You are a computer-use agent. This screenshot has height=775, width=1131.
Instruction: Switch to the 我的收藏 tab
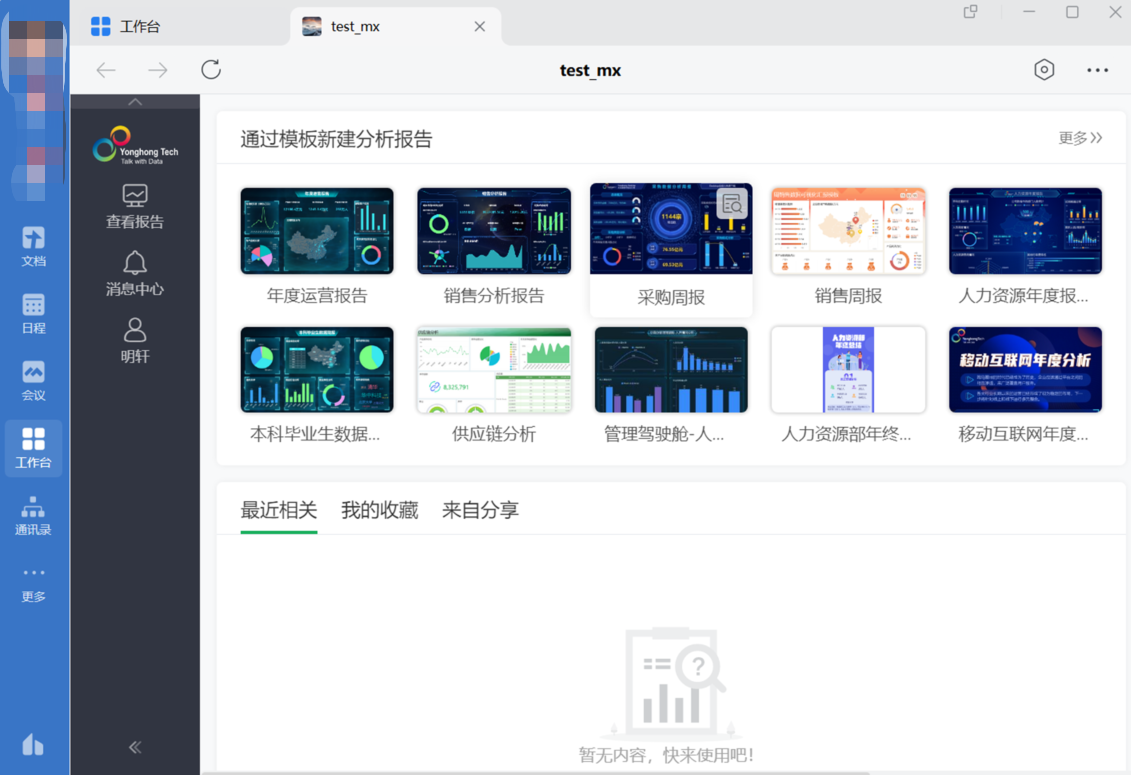click(x=379, y=510)
